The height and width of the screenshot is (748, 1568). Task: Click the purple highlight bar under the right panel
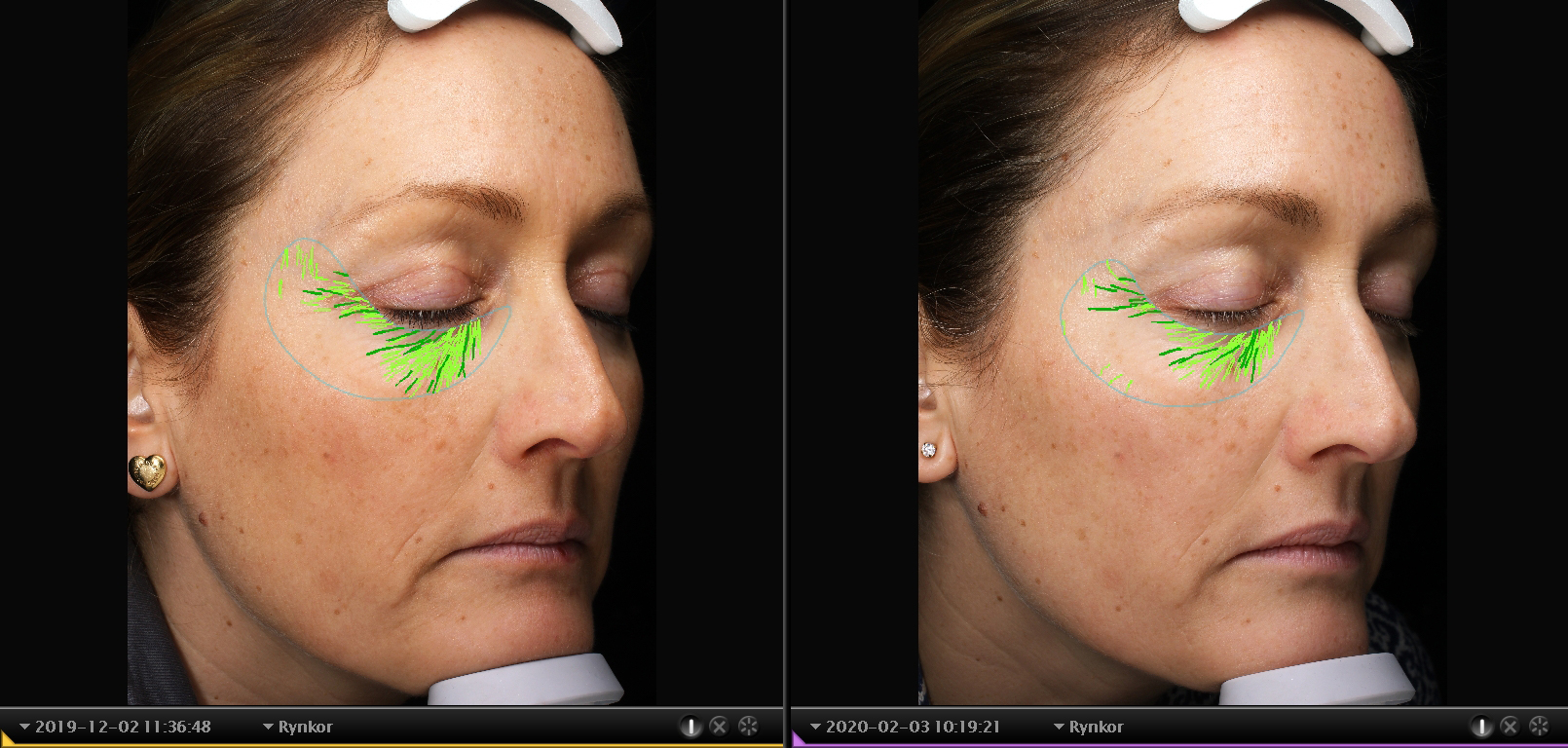(1178, 745)
